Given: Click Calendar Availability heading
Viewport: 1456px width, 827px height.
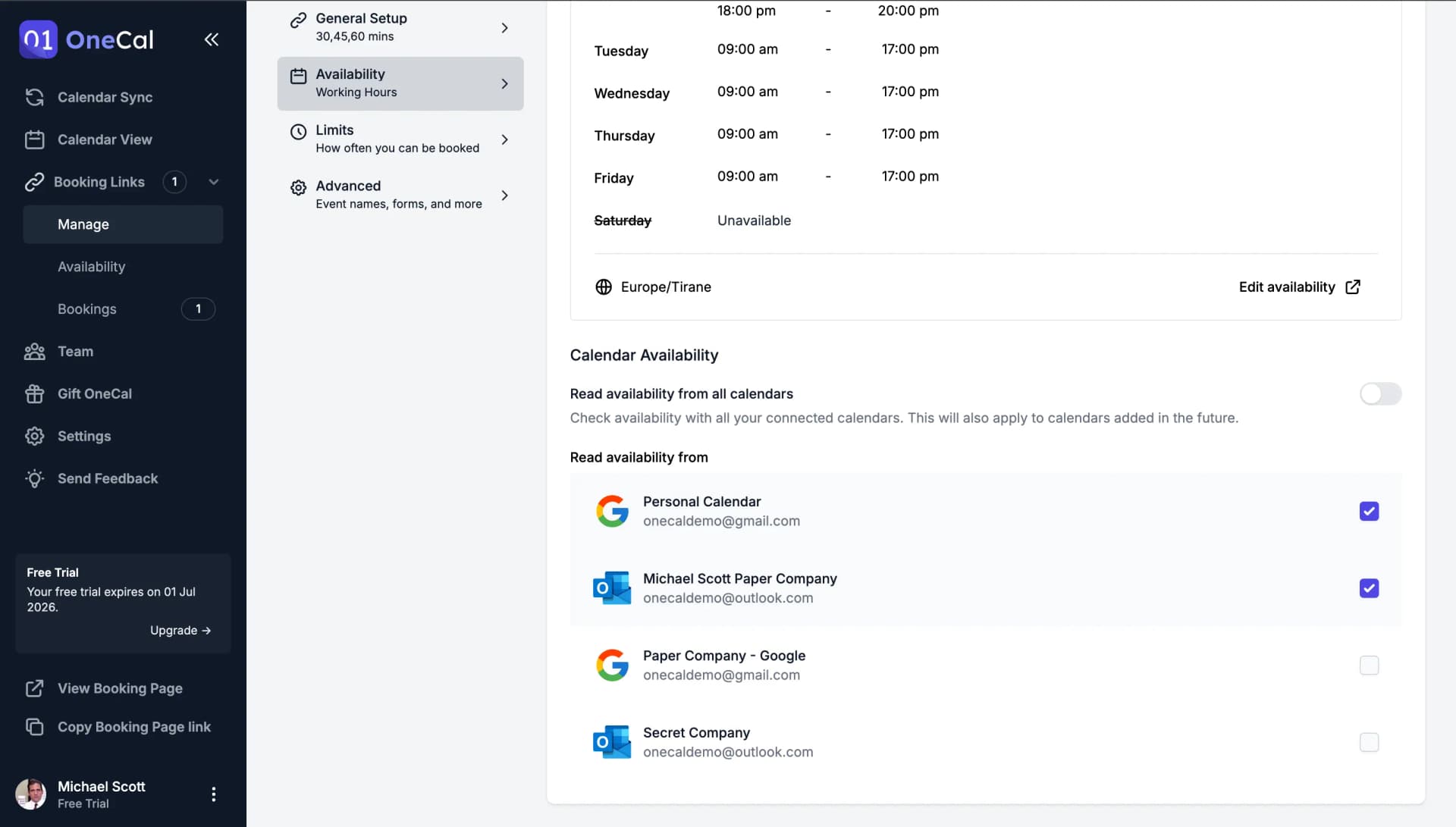Looking at the screenshot, I should pos(644,356).
